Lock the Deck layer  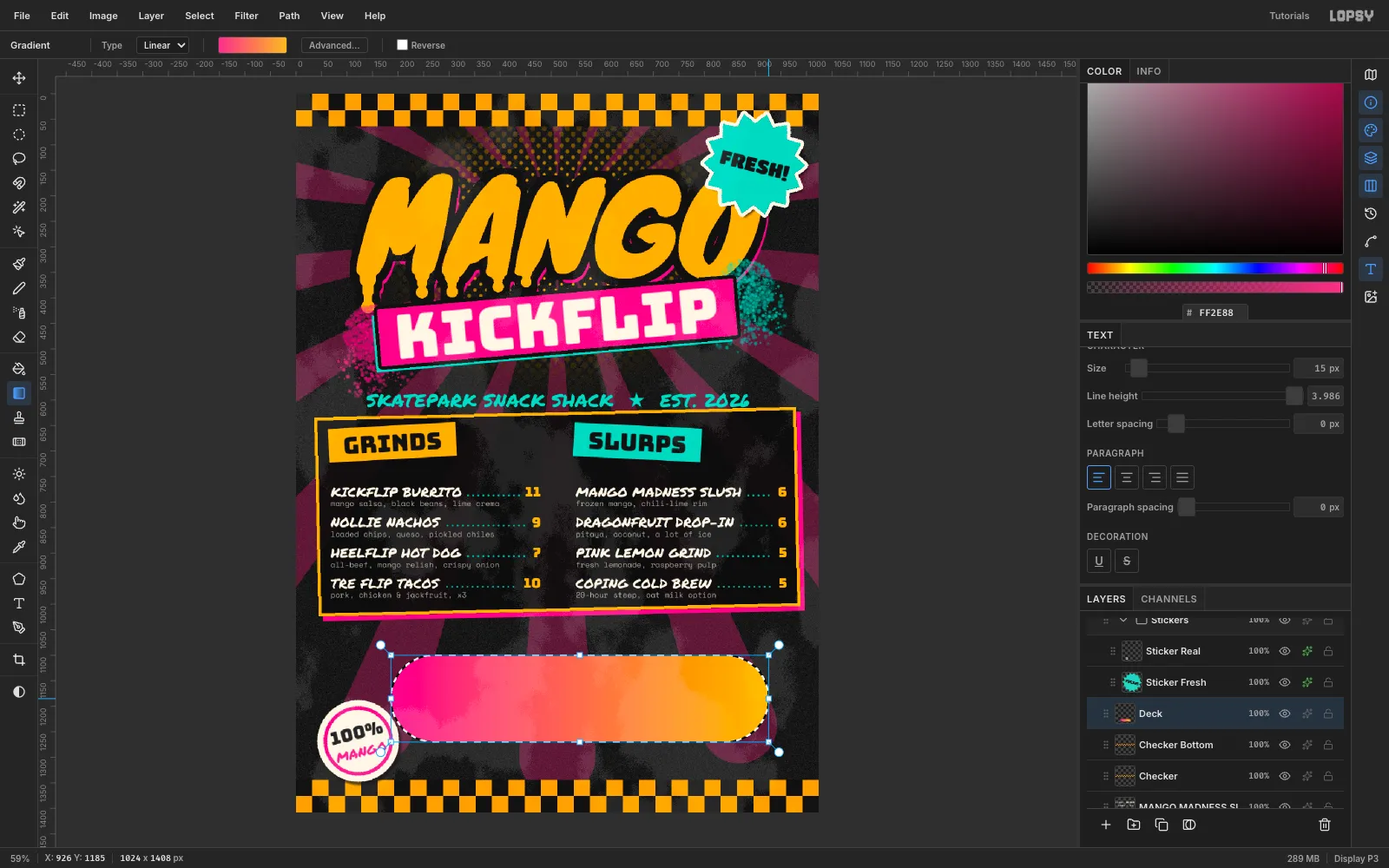(1328, 713)
